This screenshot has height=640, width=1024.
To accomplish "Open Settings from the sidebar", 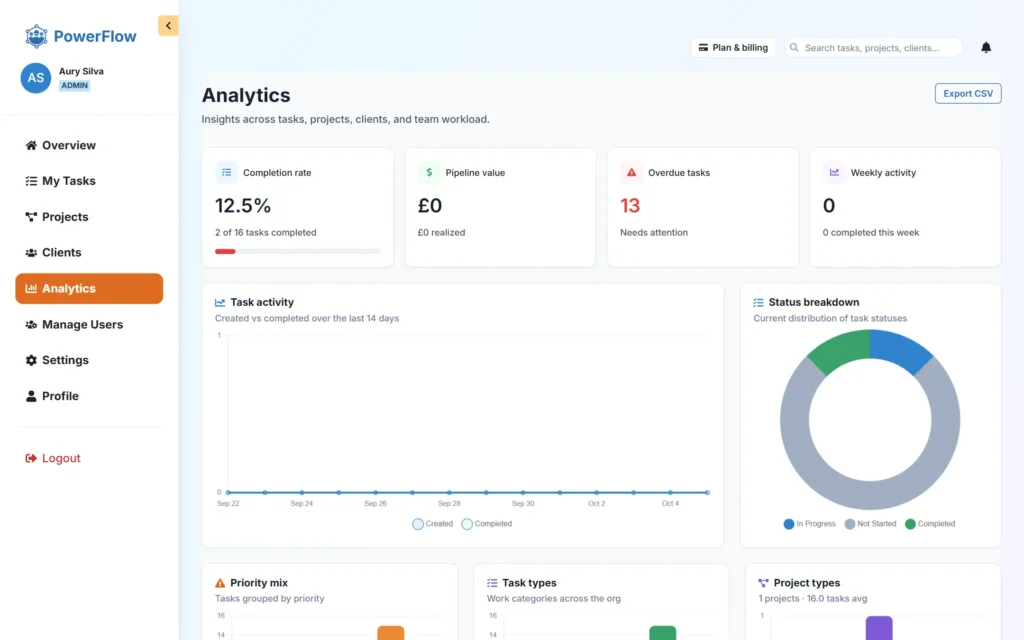I will pyautogui.click(x=89, y=360).
